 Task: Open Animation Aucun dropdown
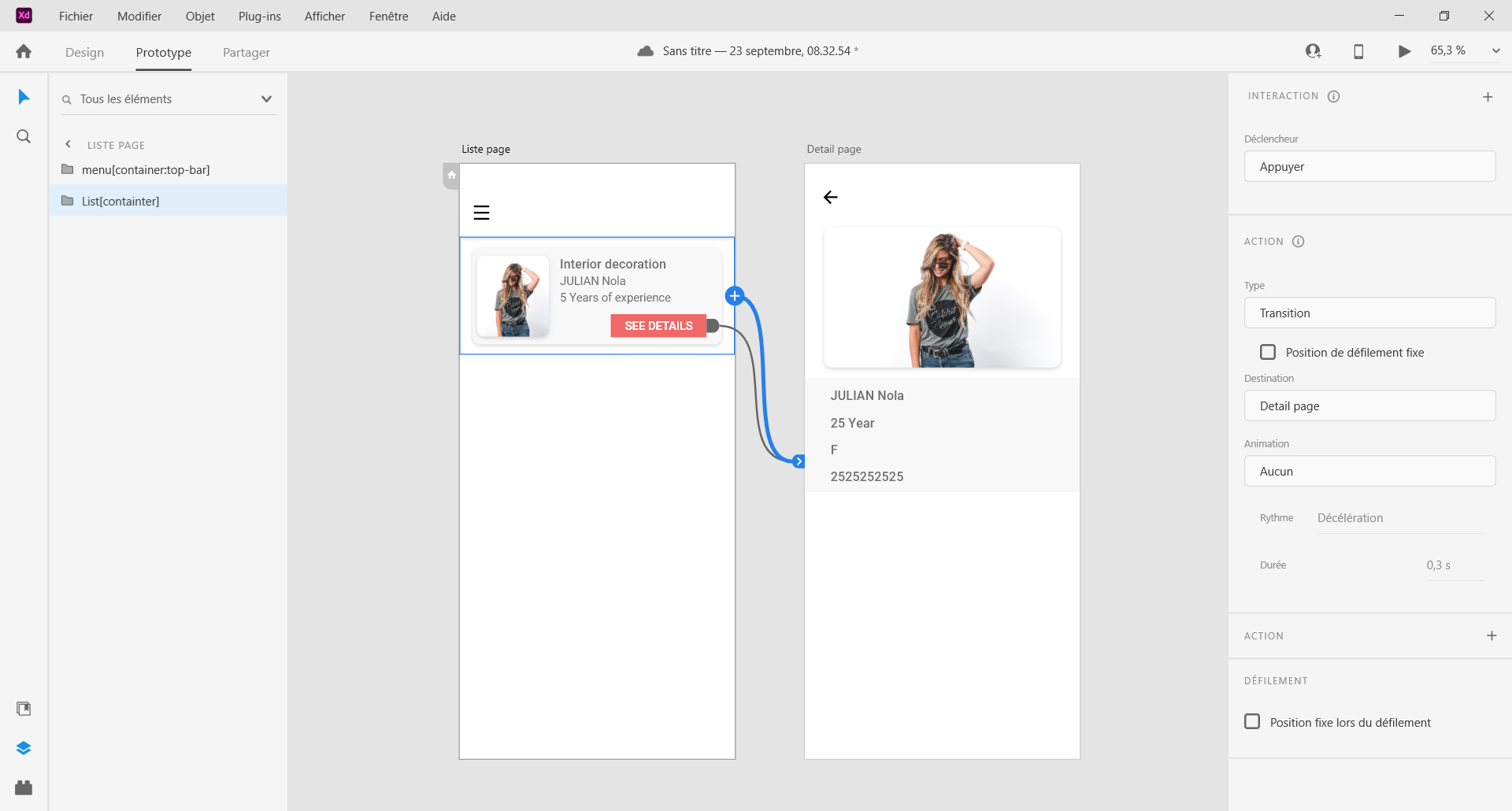[x=1369, y=471]
